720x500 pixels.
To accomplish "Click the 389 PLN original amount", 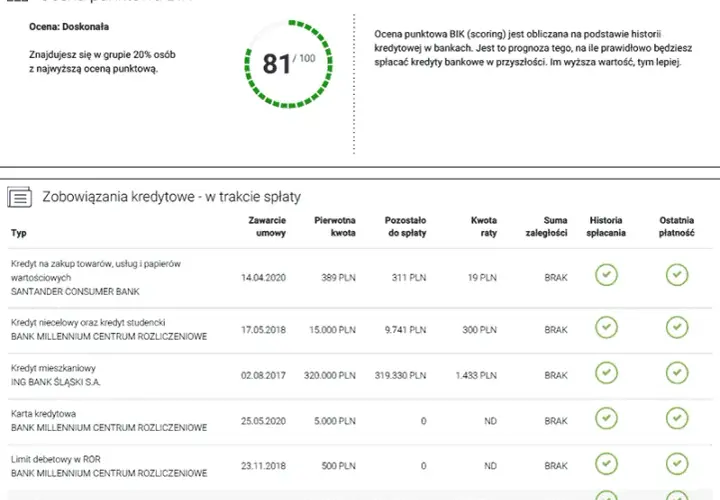I will click(338, 277).
